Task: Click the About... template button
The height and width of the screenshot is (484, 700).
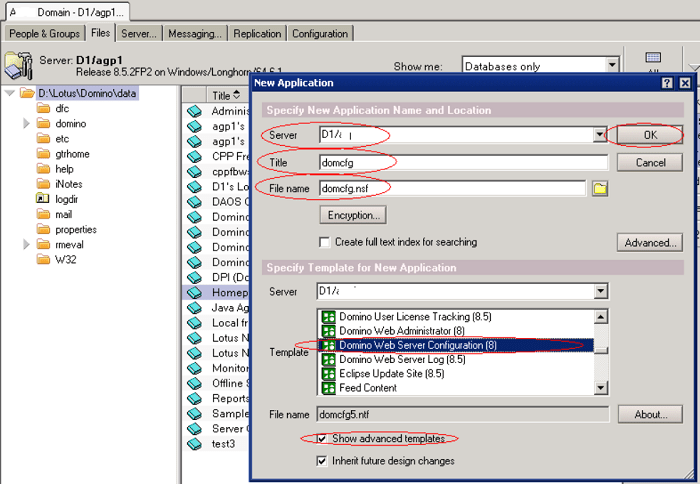Action: point(650,414)
